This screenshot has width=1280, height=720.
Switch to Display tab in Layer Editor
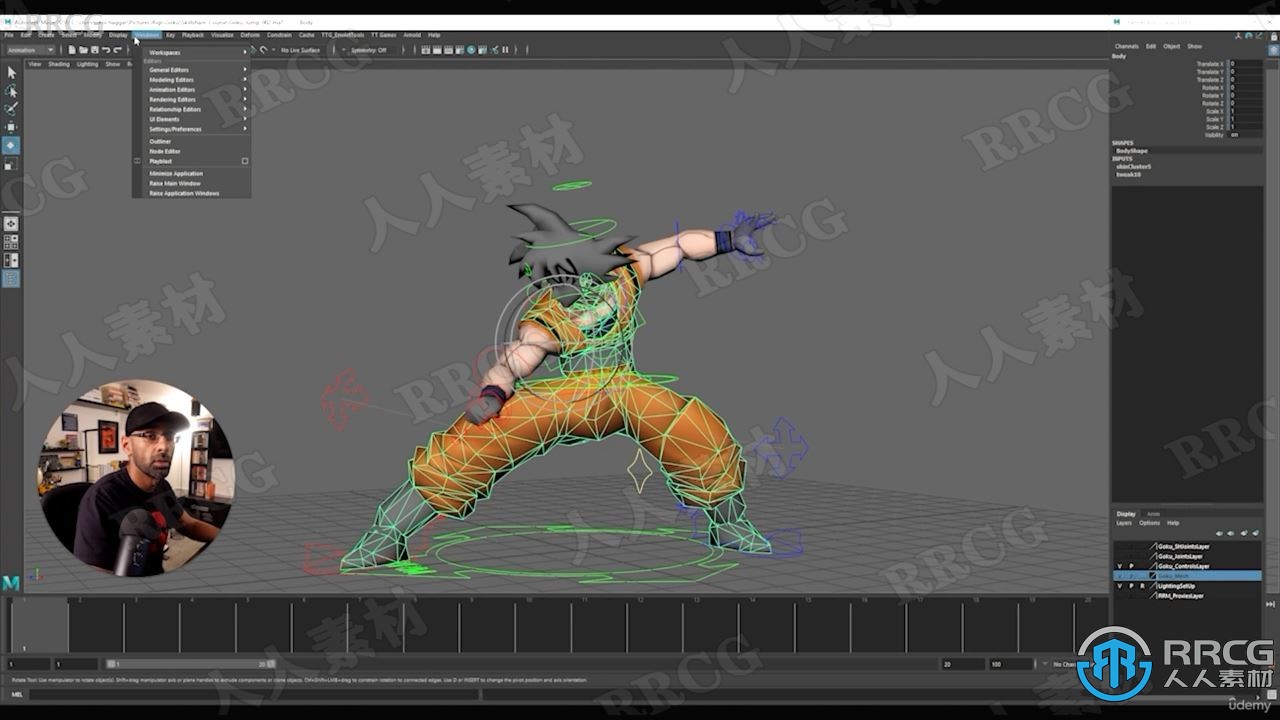[x=1126, y=514]
